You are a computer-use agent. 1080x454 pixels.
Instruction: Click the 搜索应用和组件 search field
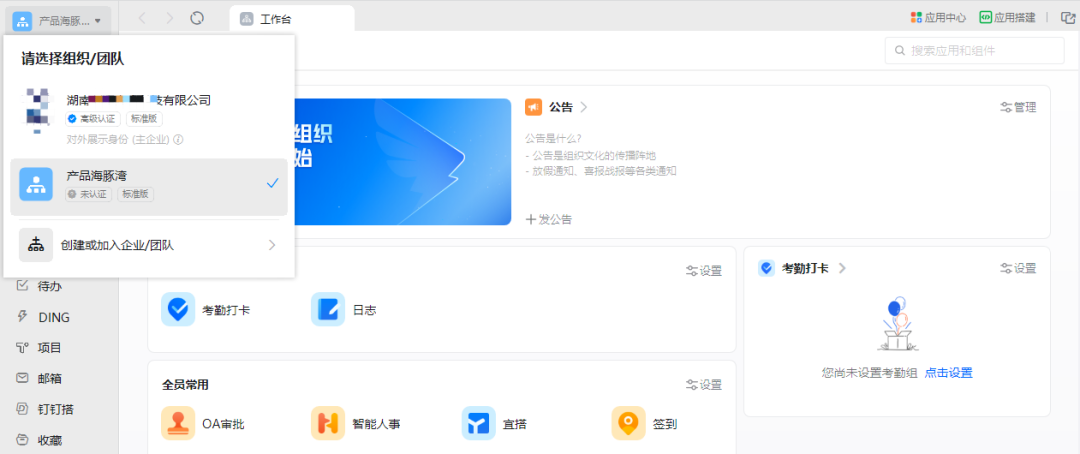pyautogui.click(x=975, y=51)
